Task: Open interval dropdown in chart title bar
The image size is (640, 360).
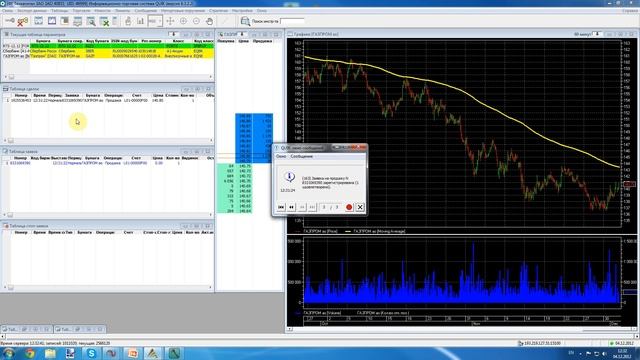Action: [597, 34]
